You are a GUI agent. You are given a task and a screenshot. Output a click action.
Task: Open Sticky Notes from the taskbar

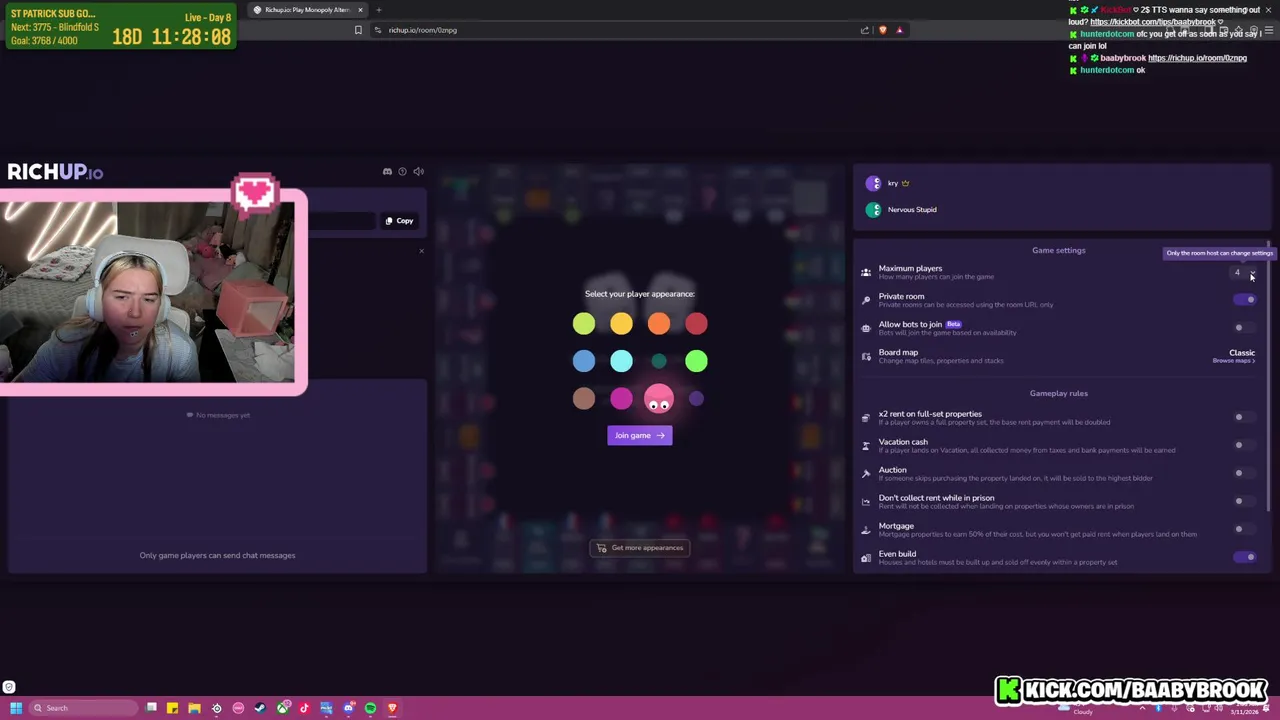(172, 708)
